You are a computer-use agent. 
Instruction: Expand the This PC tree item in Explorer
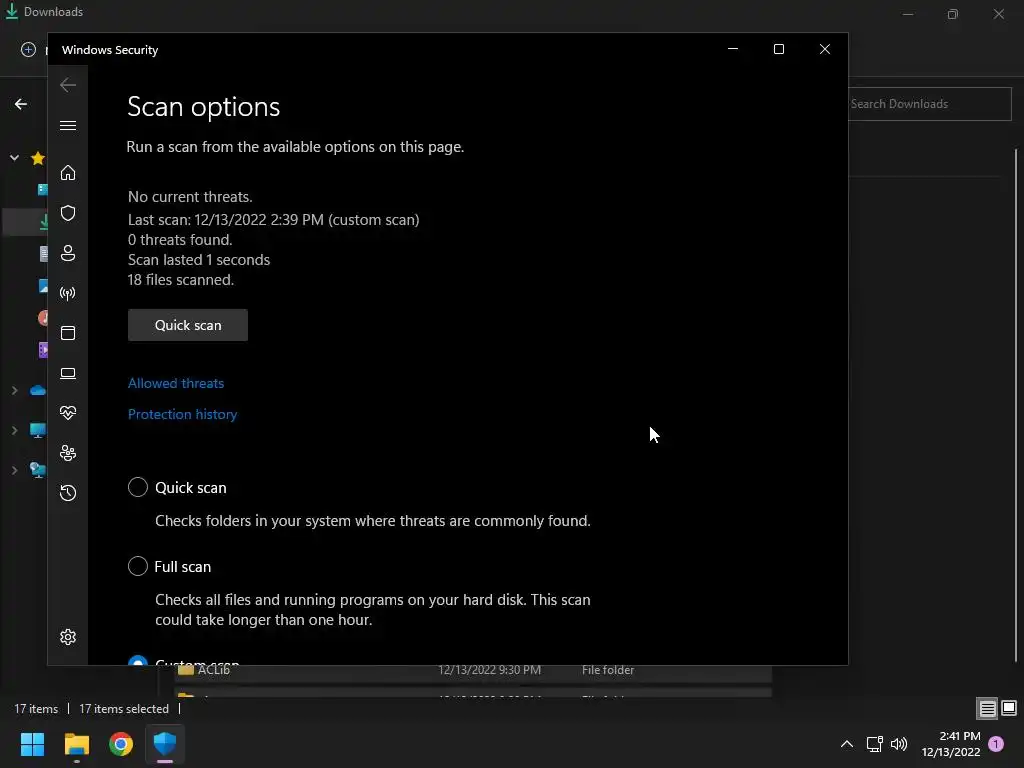14,430
